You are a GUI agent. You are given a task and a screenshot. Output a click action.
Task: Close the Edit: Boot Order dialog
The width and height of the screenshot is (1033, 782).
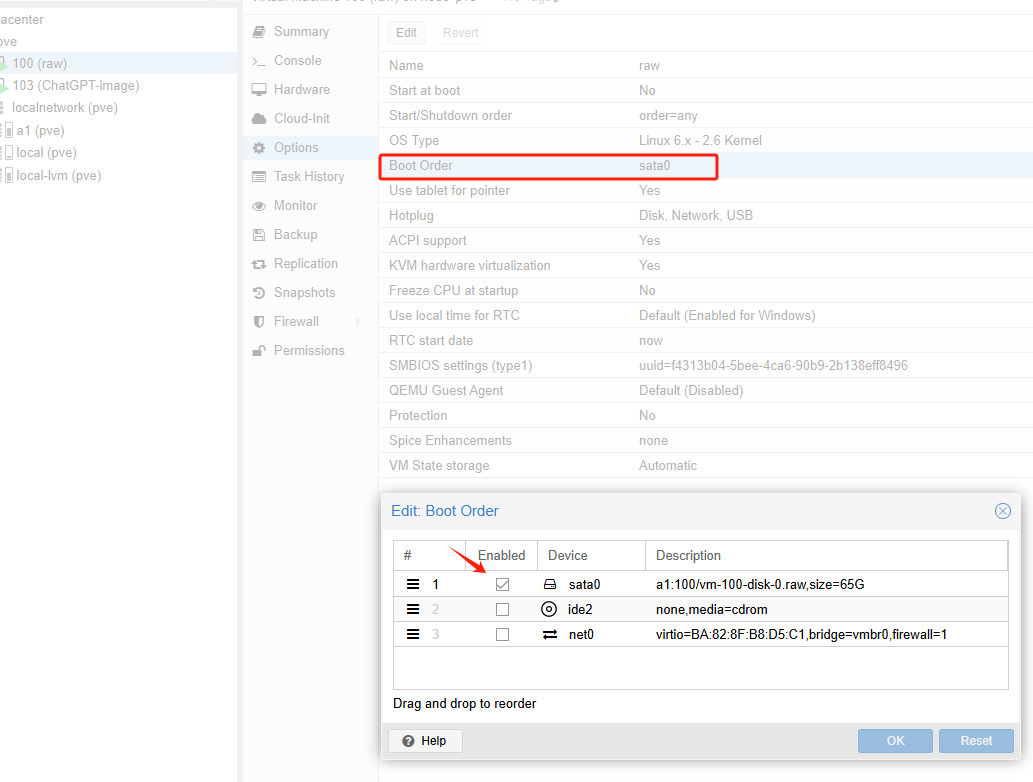[x=1002, y=511]
